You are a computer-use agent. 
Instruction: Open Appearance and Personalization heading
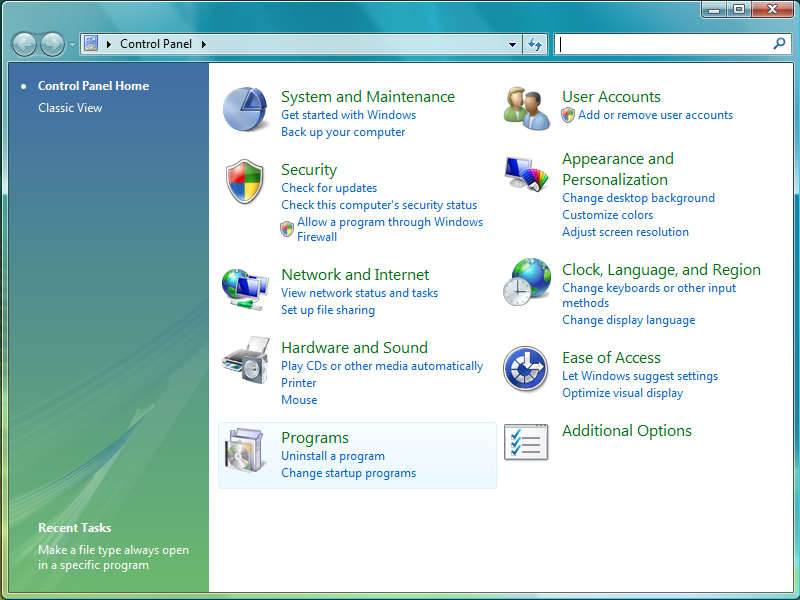click(618, 169)
